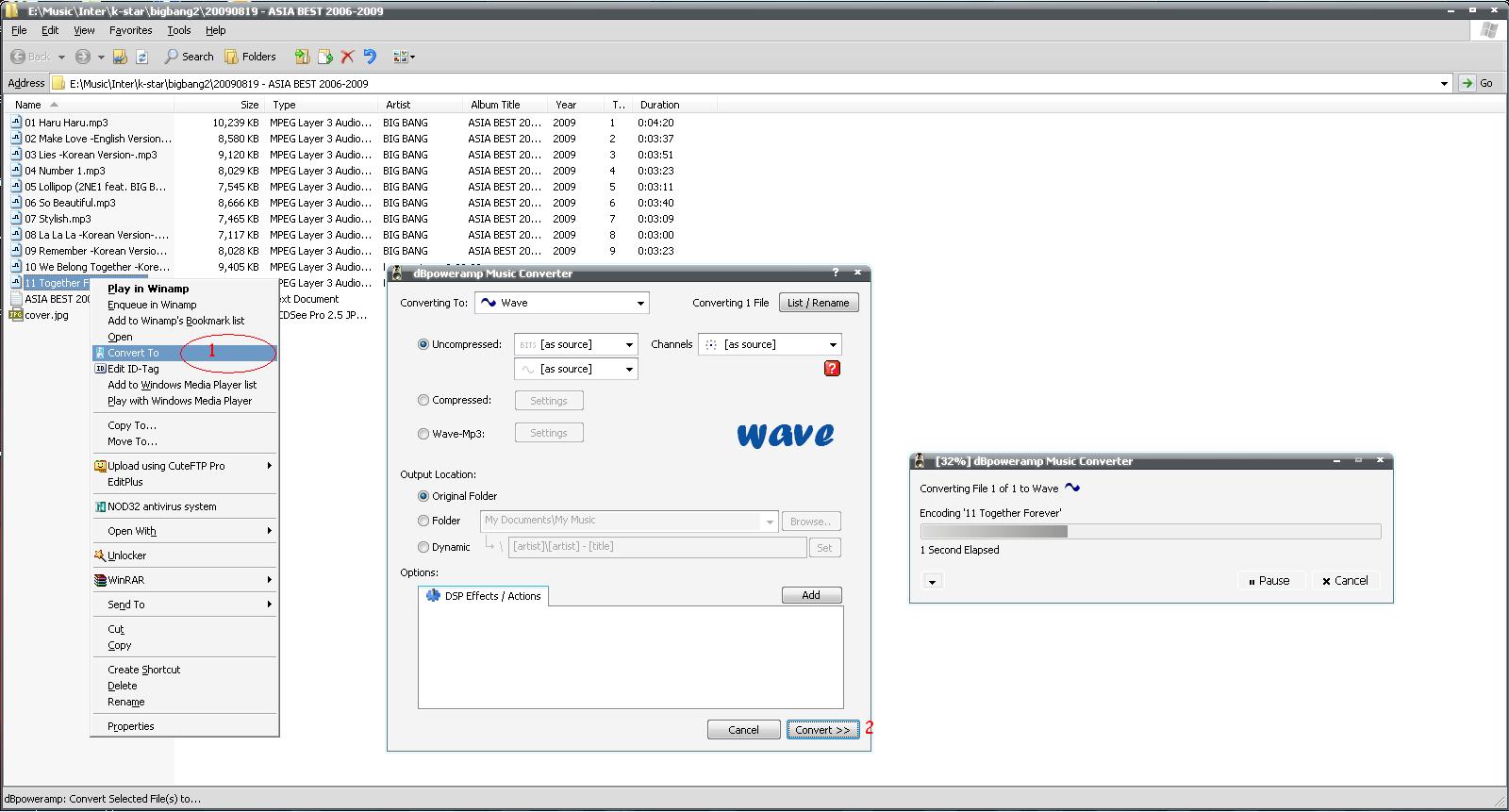Choose Properties in the context menu
The image size is (1509, 812).
185,726
